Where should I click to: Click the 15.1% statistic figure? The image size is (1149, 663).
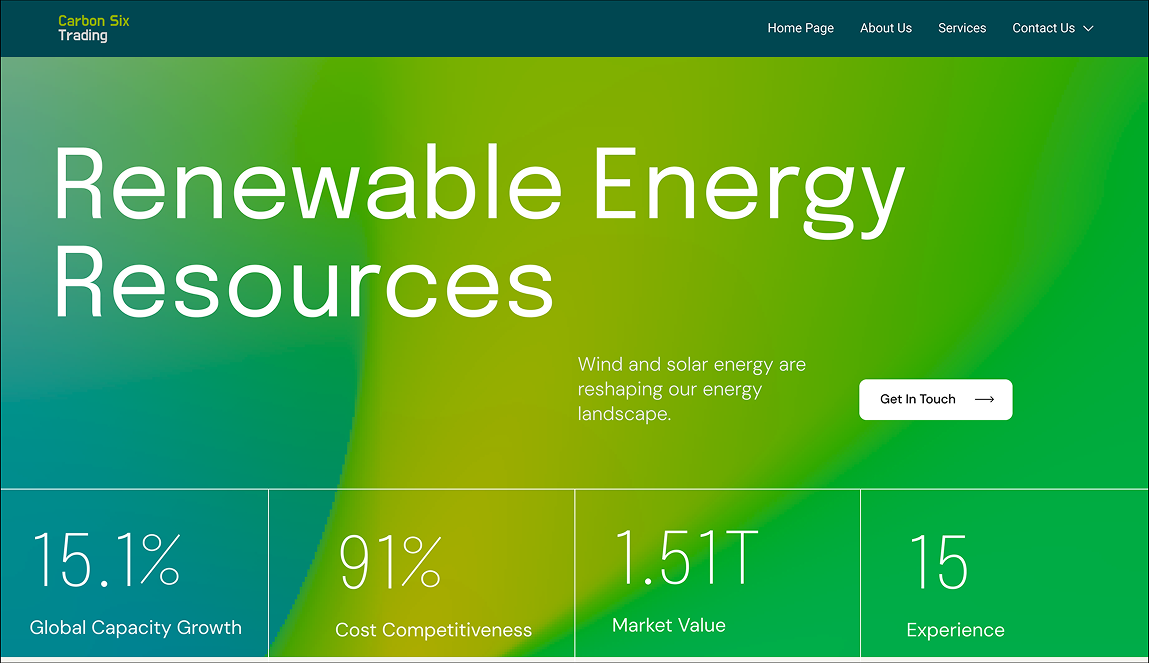tap(106, 561)
